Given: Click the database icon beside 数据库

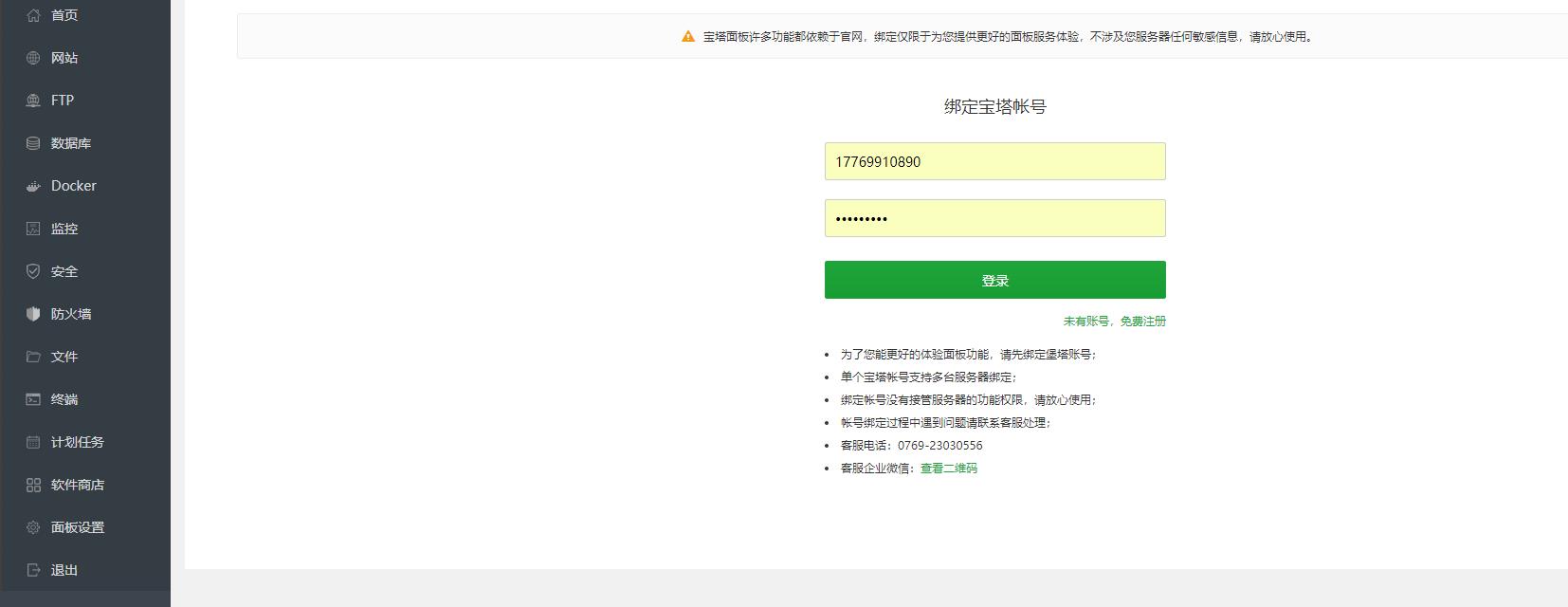Looking at the screenshot, I should click(x=33, y=143).
